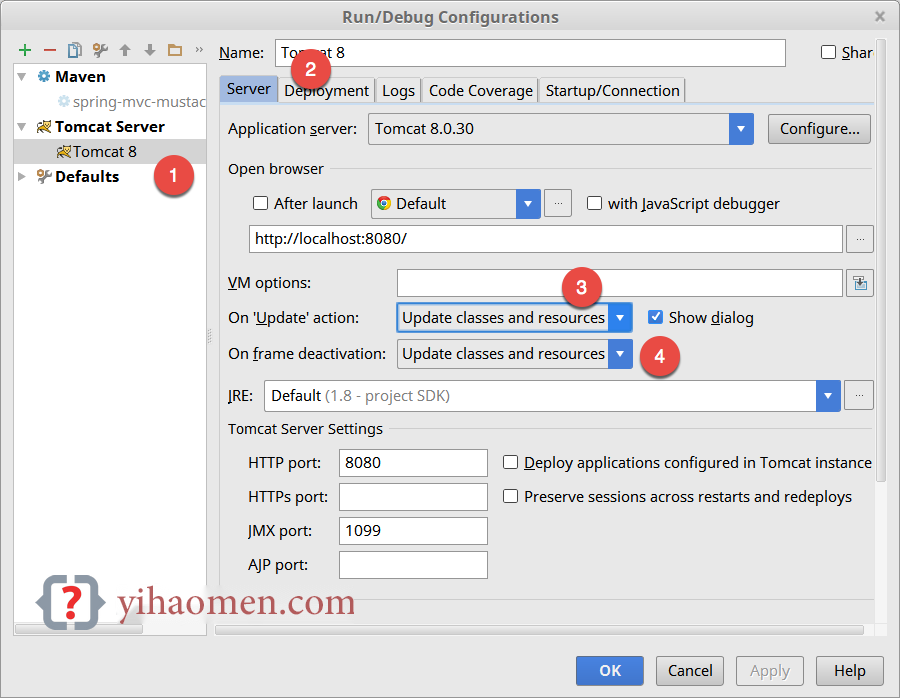Switch to the Server tab
This screenshot has width=900, height=698.
248,90
